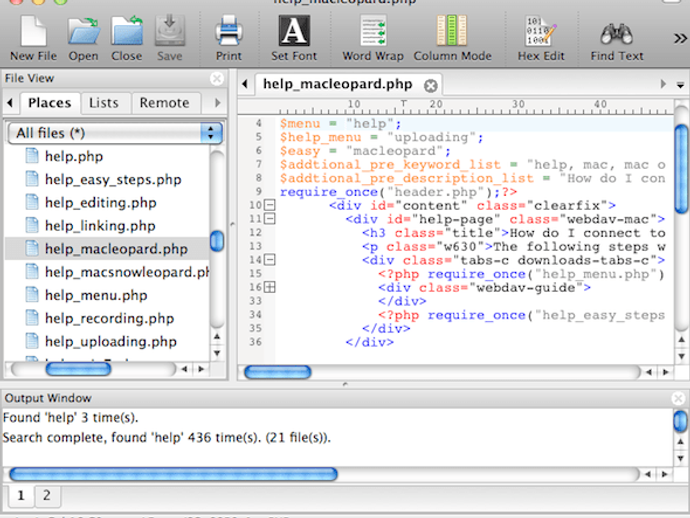Click the "Search complete" output result line
Viewport: 690px width, 518px height.
[x=166, y=437]
